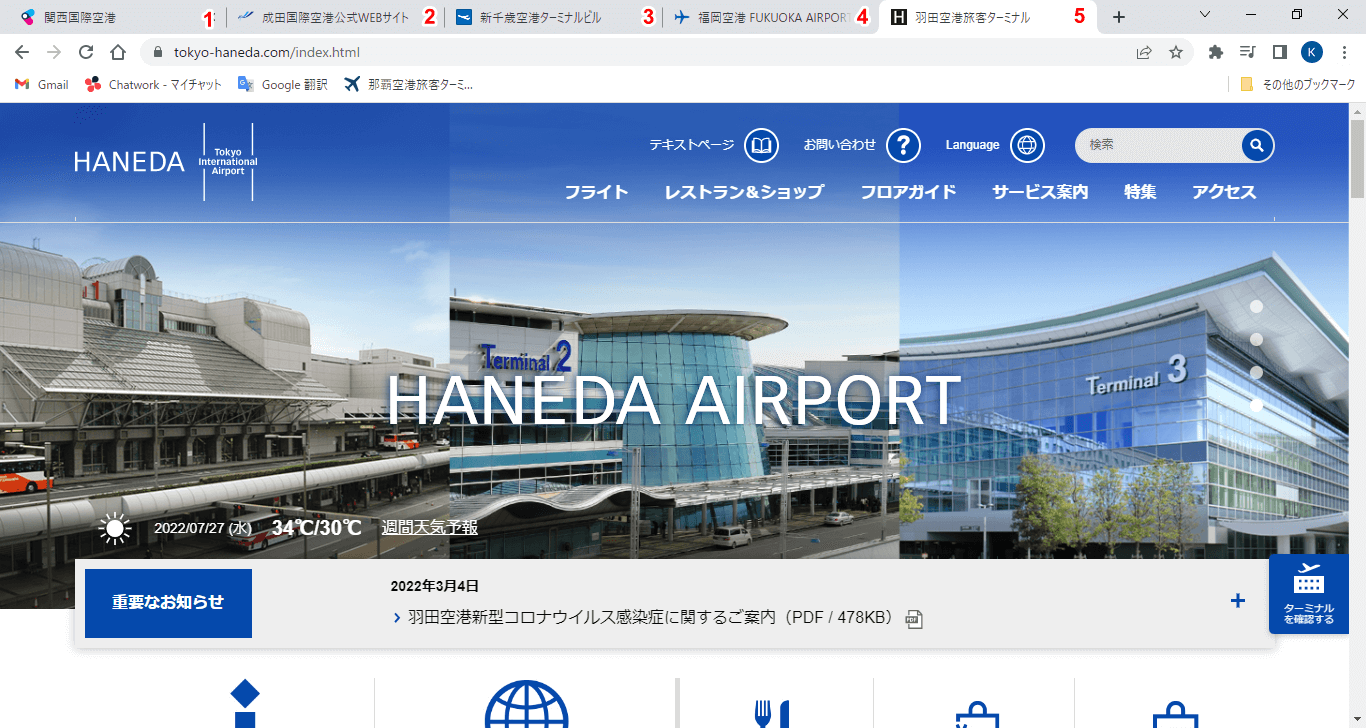Click the お問い合わせ text link
Viewport: 1366px width, 728px height.
840,145
